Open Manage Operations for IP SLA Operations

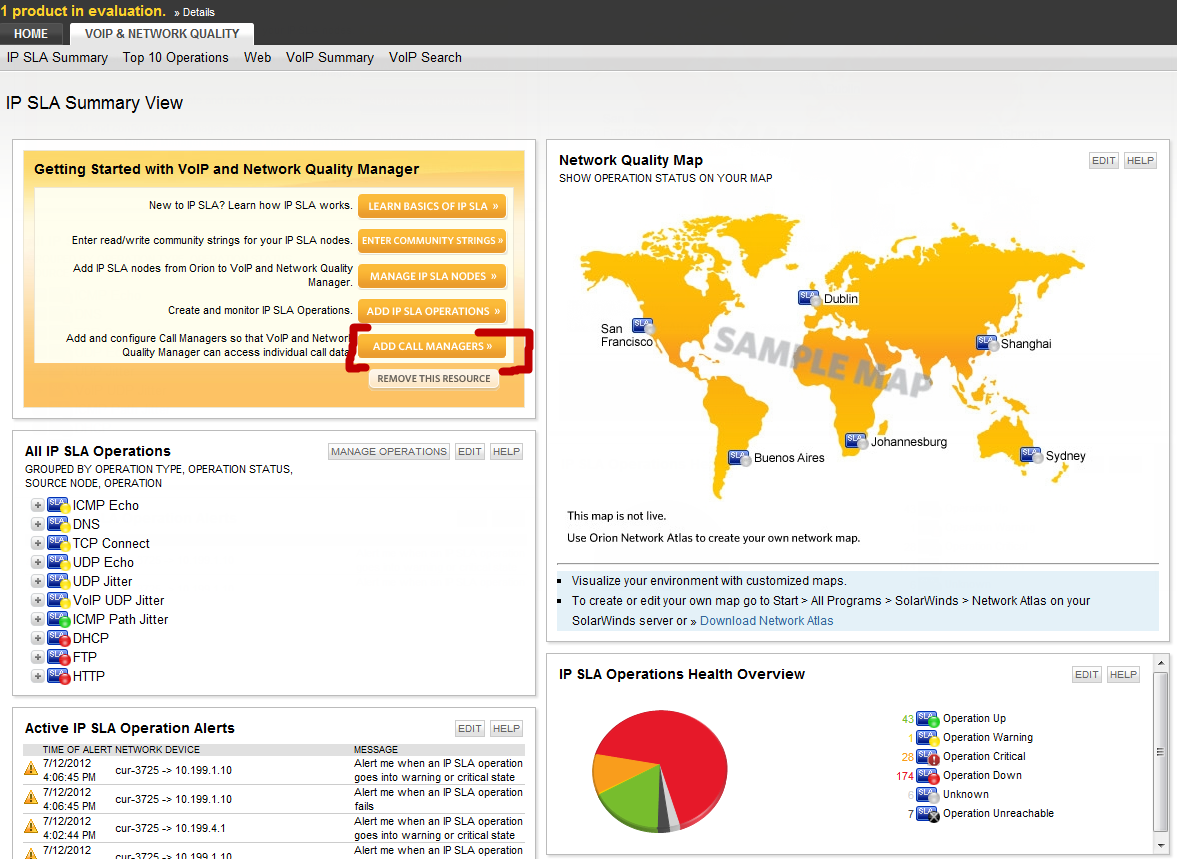(389, 451)
